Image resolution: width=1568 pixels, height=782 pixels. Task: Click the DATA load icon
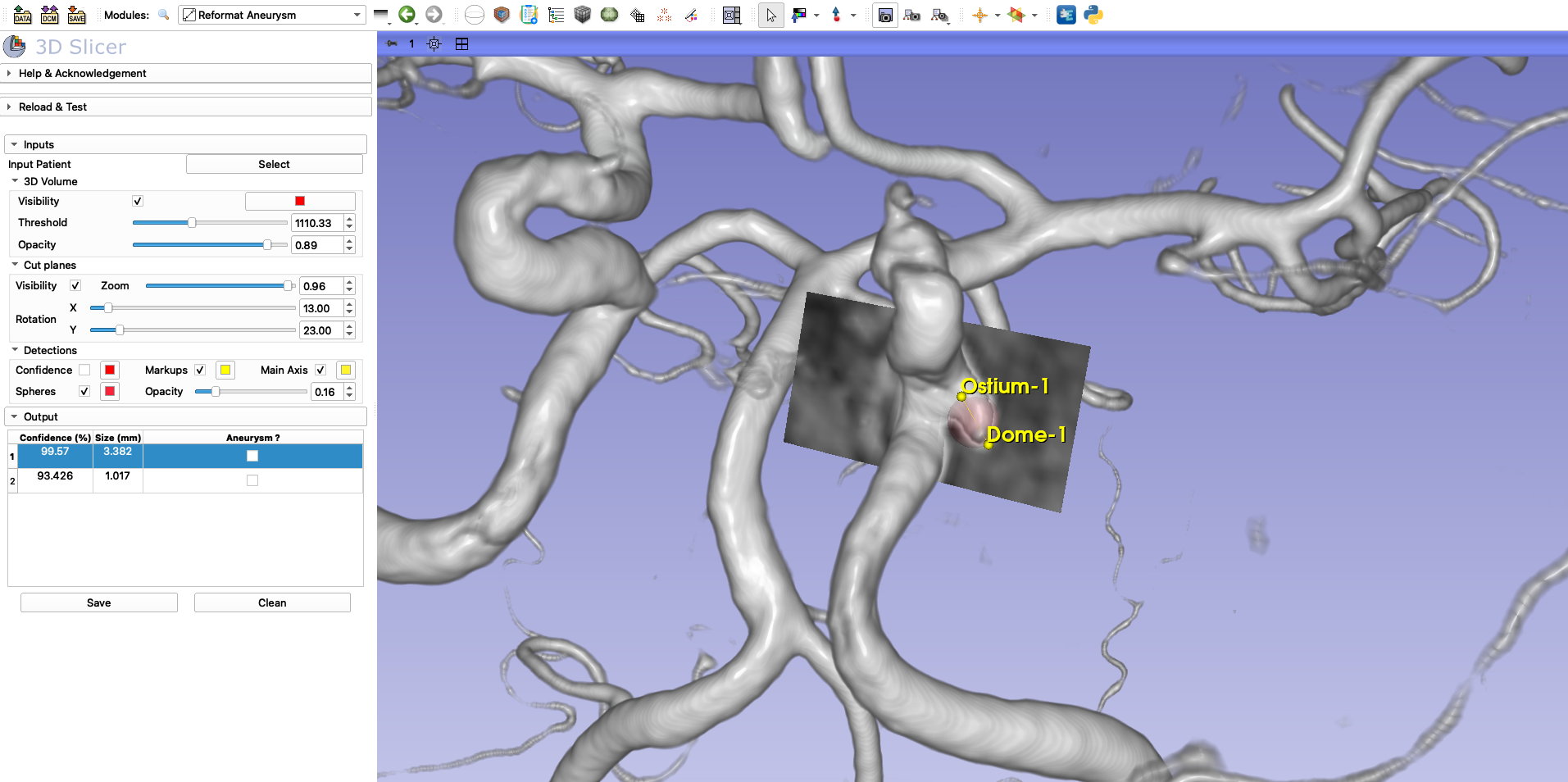[x=23, y=15]
